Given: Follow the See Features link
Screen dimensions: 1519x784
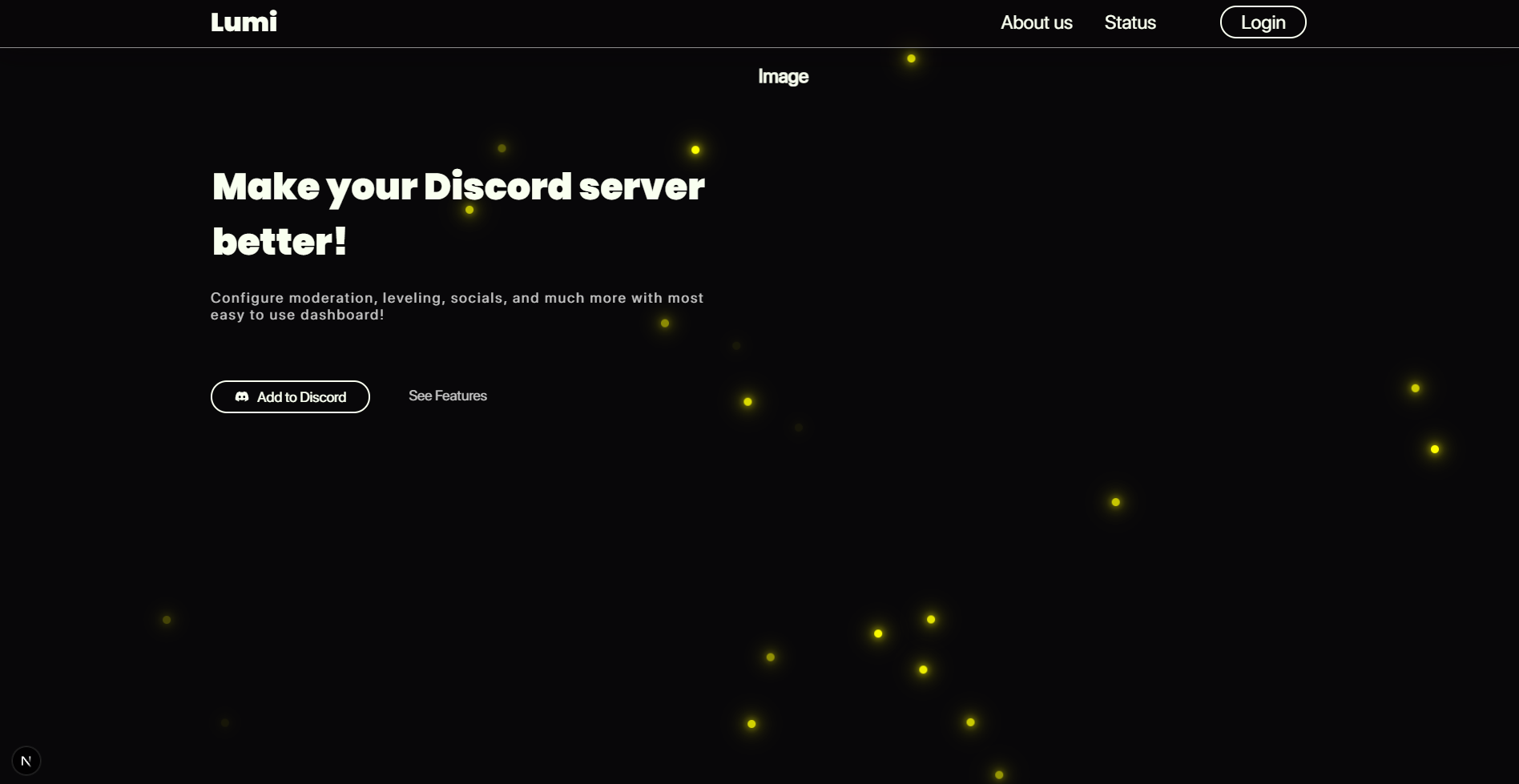Looking at the screenshot, I should (x=447, y=395).
